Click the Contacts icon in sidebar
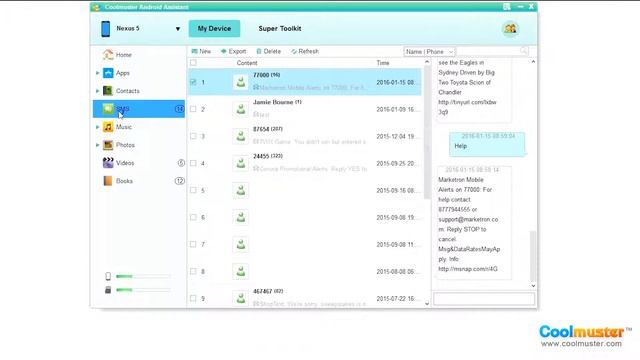Viewport: 640px width, 360px height. click(108, 91)
